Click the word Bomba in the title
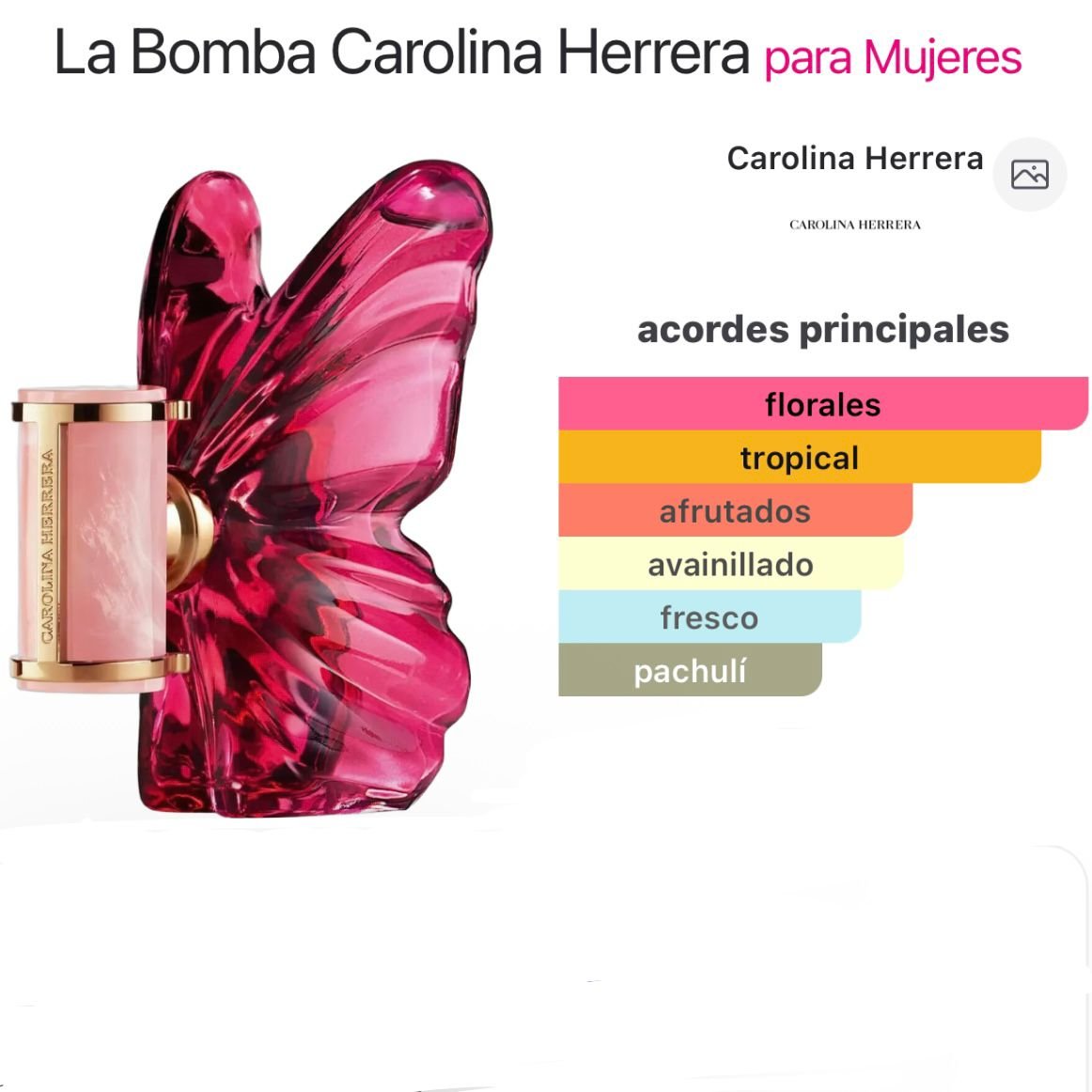 (x=223, y=53)
